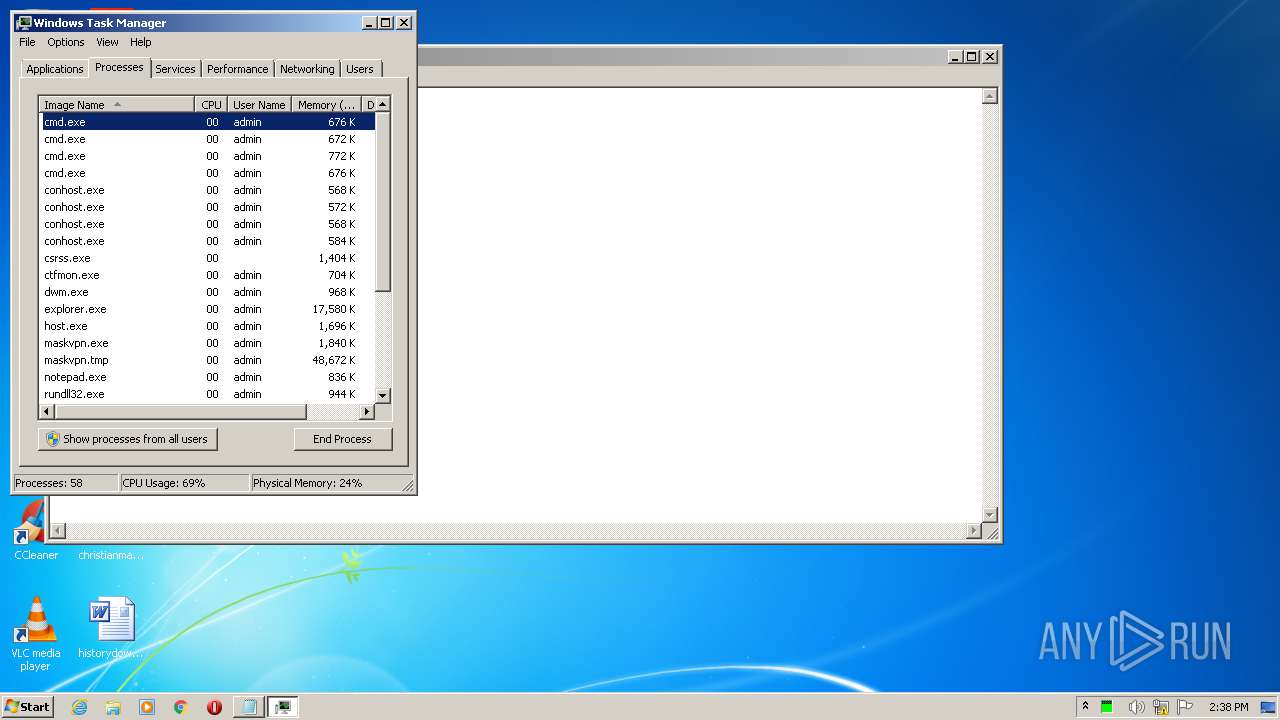
Task: Select the notepad.exe process row
Action: coord(207,377)
